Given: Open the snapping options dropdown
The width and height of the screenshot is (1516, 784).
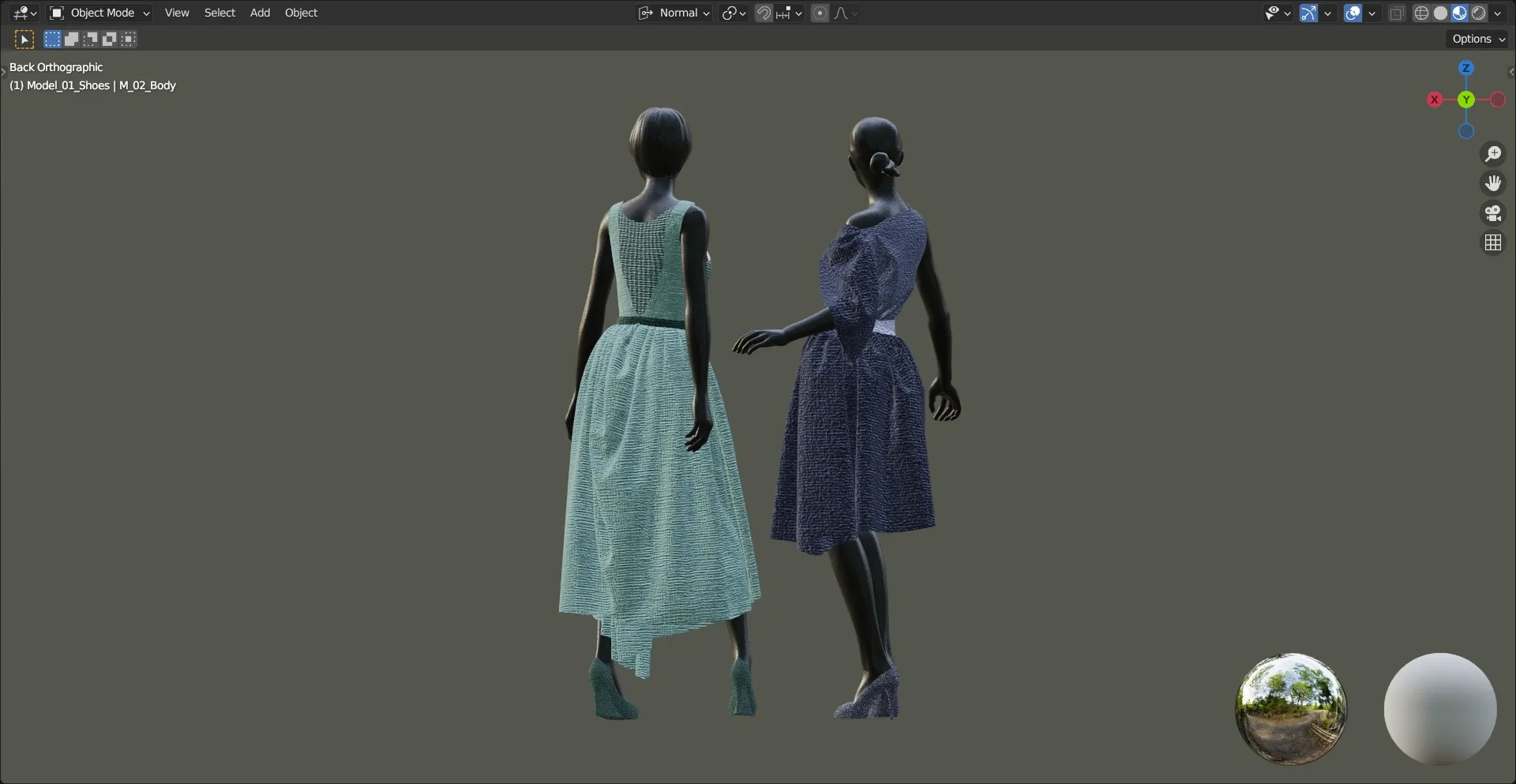Looking at the screenshot, I should (x=789, y=13).
